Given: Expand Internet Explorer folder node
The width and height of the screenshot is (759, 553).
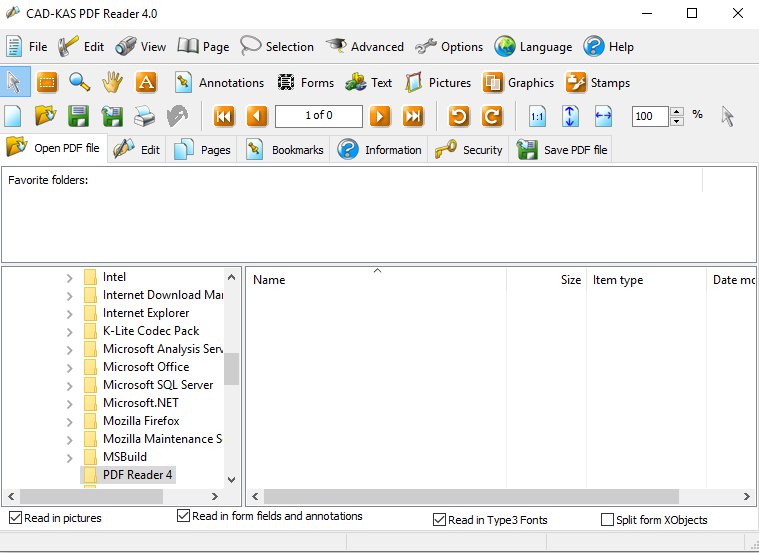Looking at the screenshot, I should (70, 314).
